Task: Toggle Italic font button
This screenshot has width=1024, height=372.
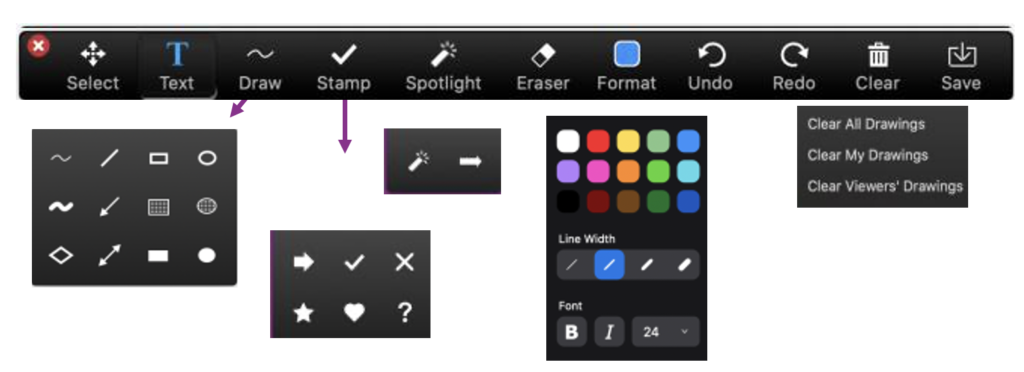Action: pos(609,332)
